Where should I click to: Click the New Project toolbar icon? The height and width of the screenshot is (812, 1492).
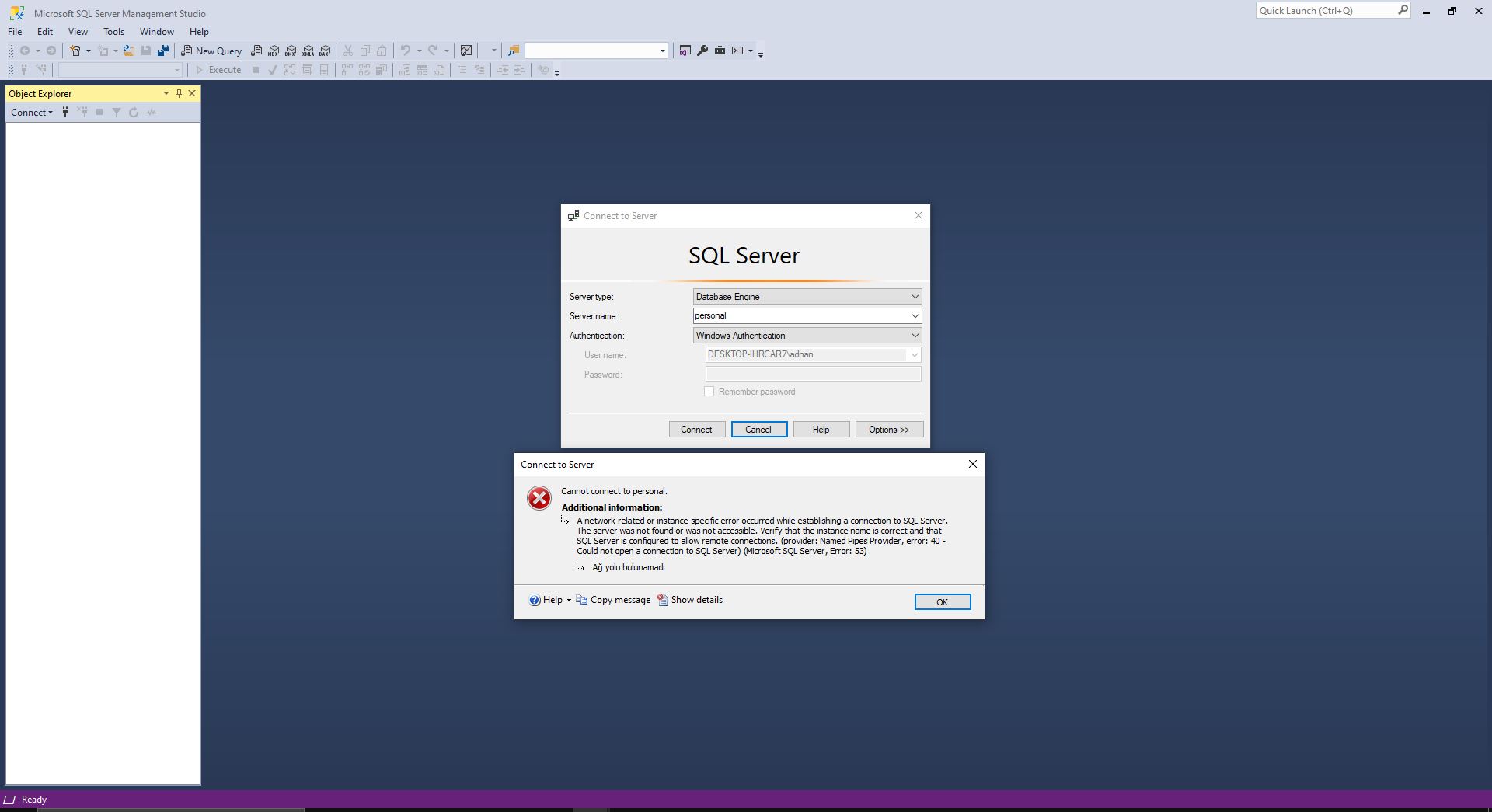[x=75, y=51]
